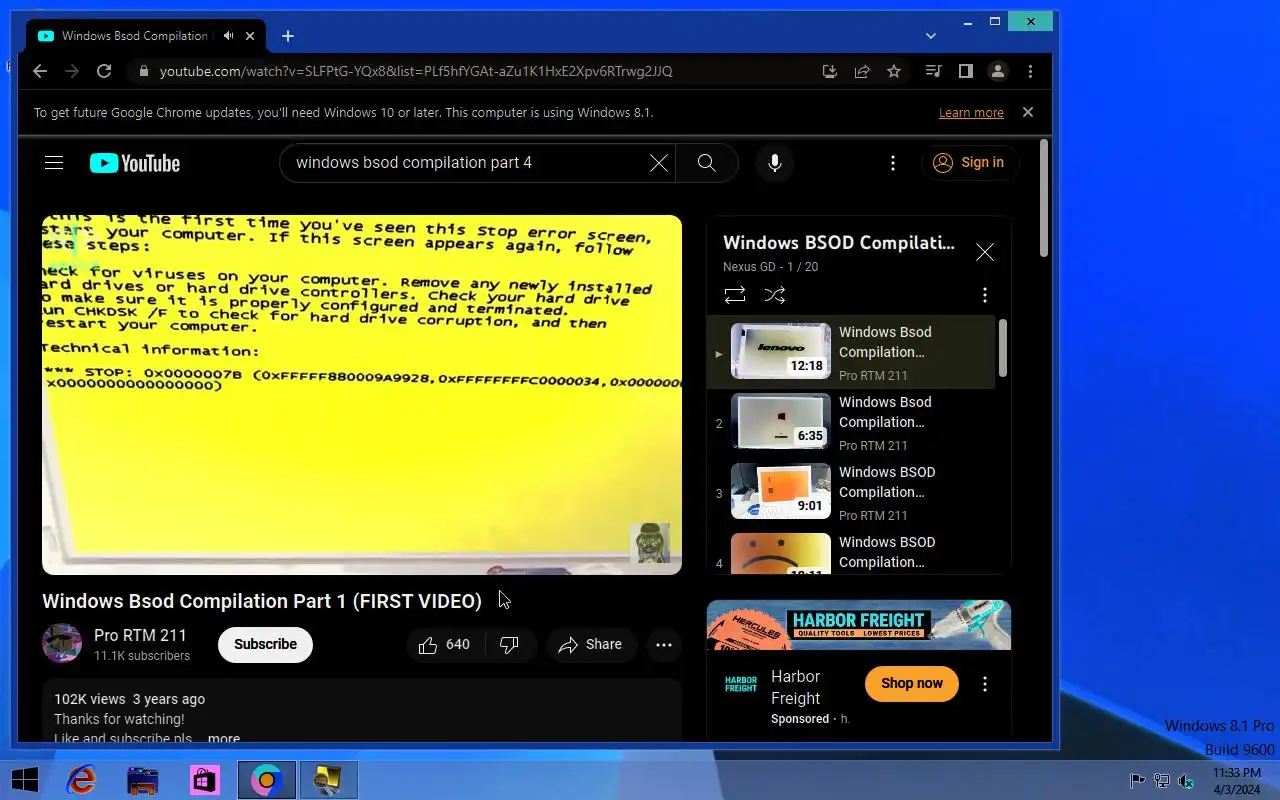Expand the description with ...more
The image size is (1280, 800).
tap(224, 738)
